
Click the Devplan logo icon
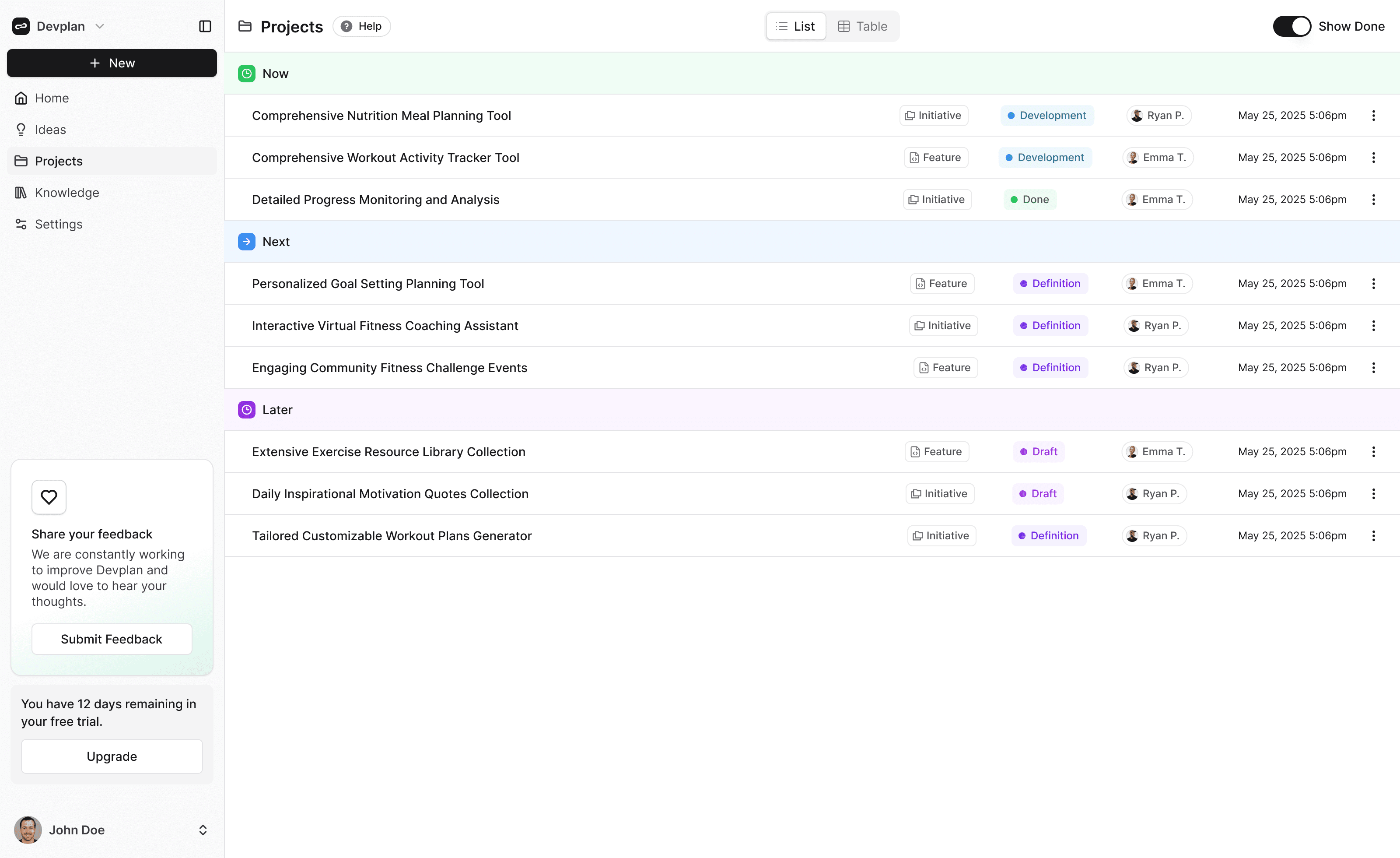[x=21, y=26]
